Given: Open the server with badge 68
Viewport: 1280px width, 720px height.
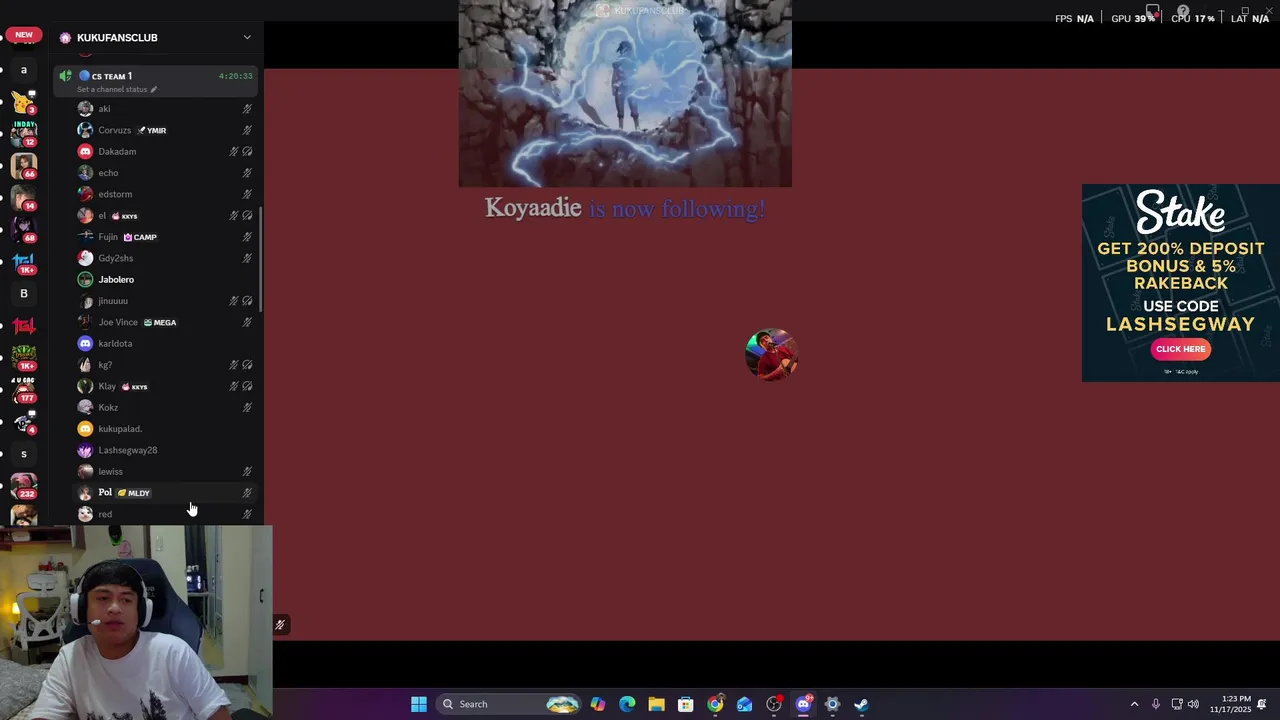Looking at the screenshot, I should pos(24,229).
